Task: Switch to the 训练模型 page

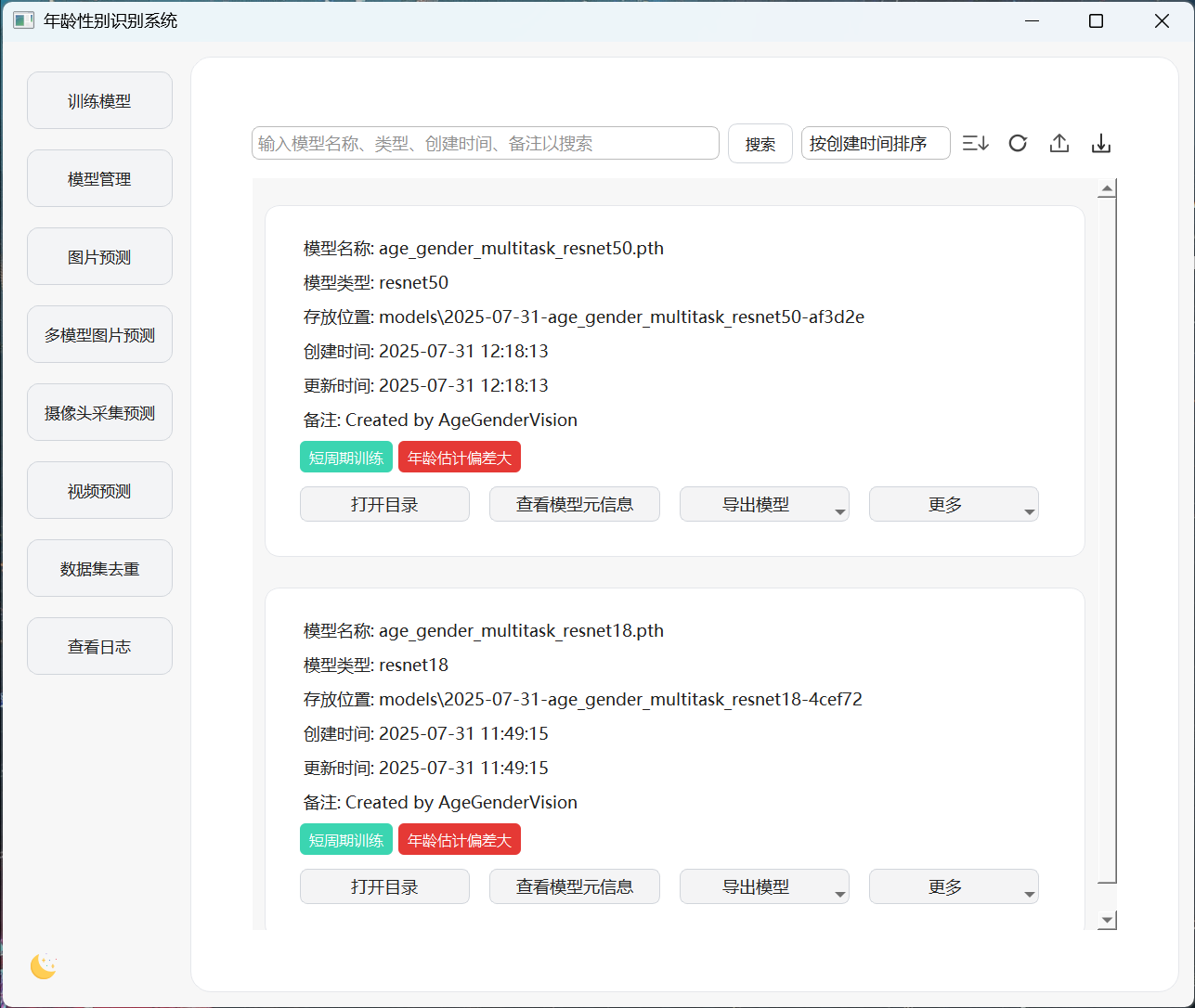Action: tap(99, 101)
